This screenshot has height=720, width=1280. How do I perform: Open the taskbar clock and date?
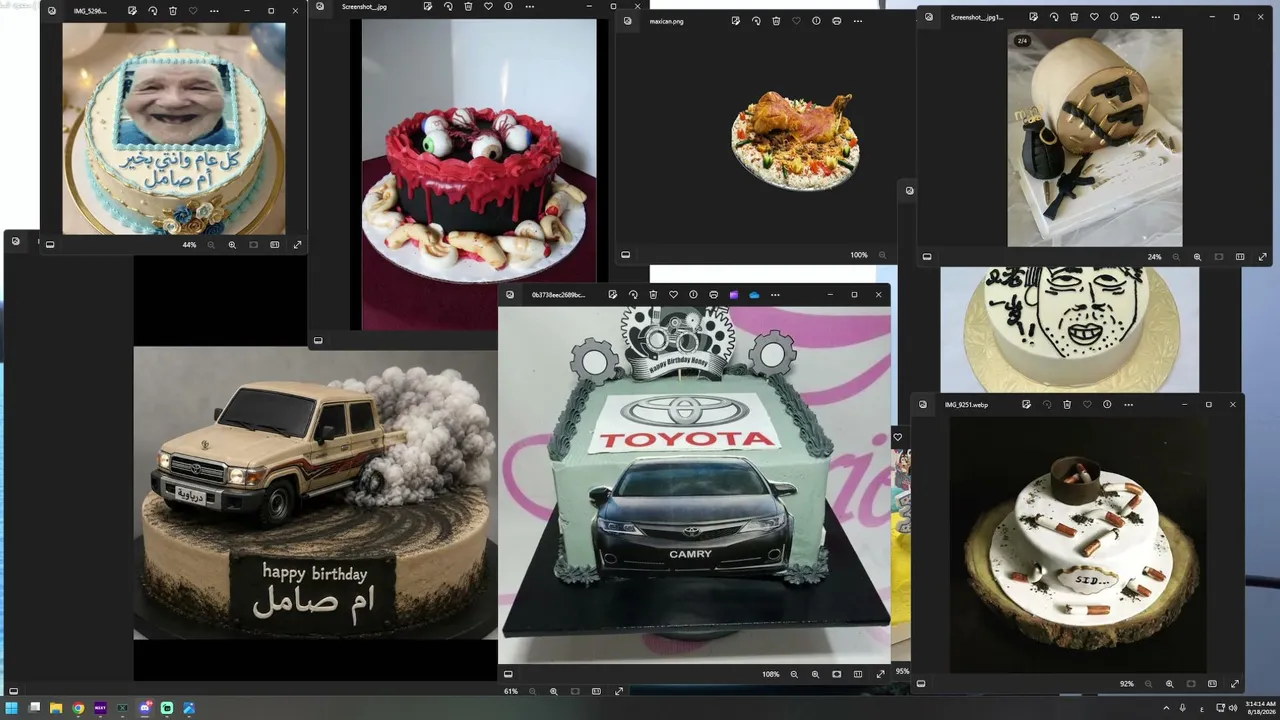click(1260, 708)
